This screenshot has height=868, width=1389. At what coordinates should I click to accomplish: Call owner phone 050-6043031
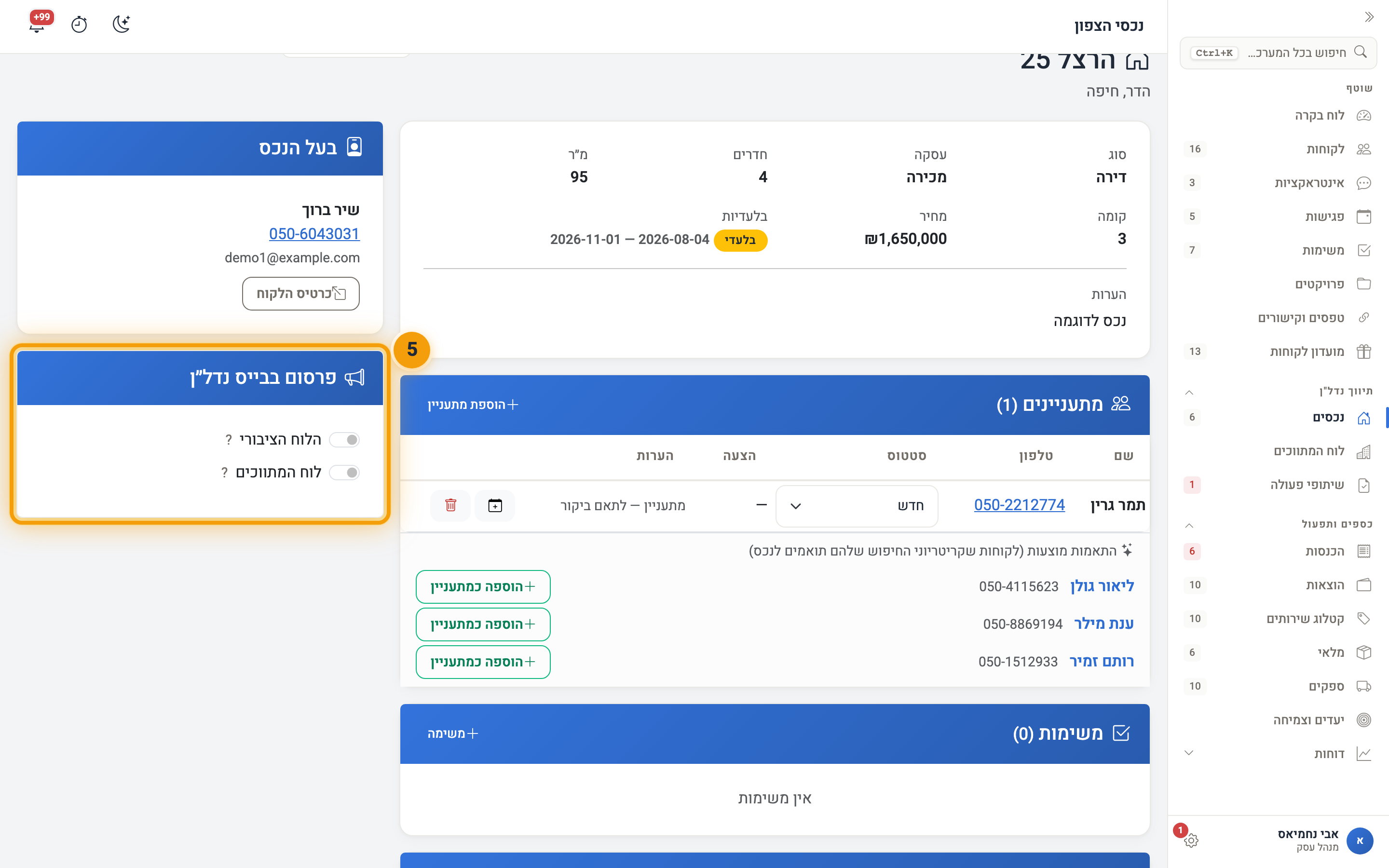coord(314,234)
